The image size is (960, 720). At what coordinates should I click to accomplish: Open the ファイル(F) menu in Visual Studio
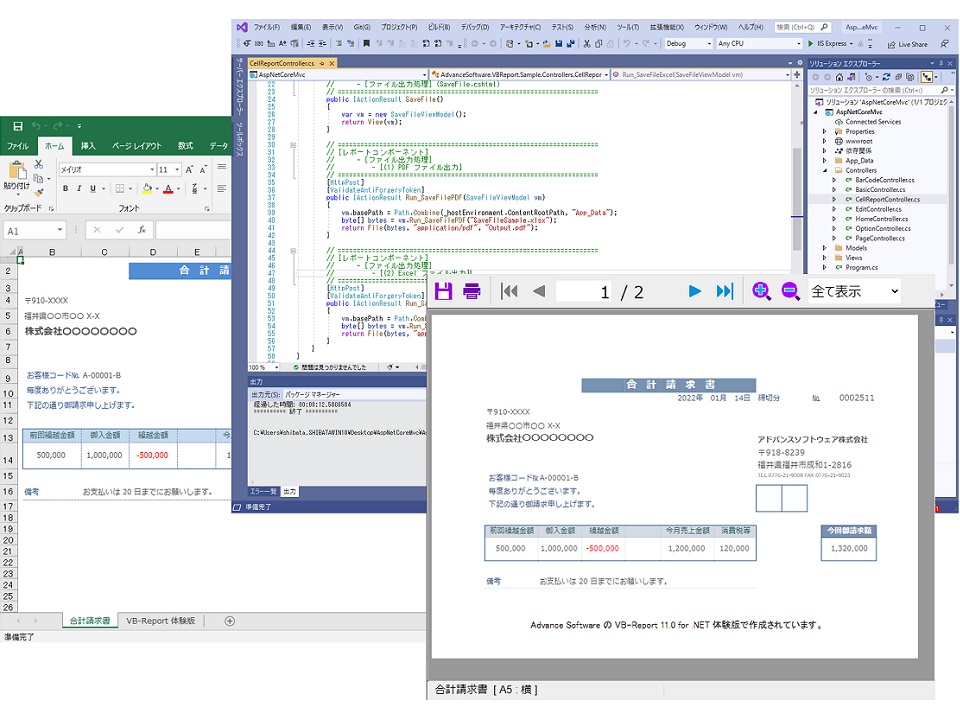(x=267, y=28)
